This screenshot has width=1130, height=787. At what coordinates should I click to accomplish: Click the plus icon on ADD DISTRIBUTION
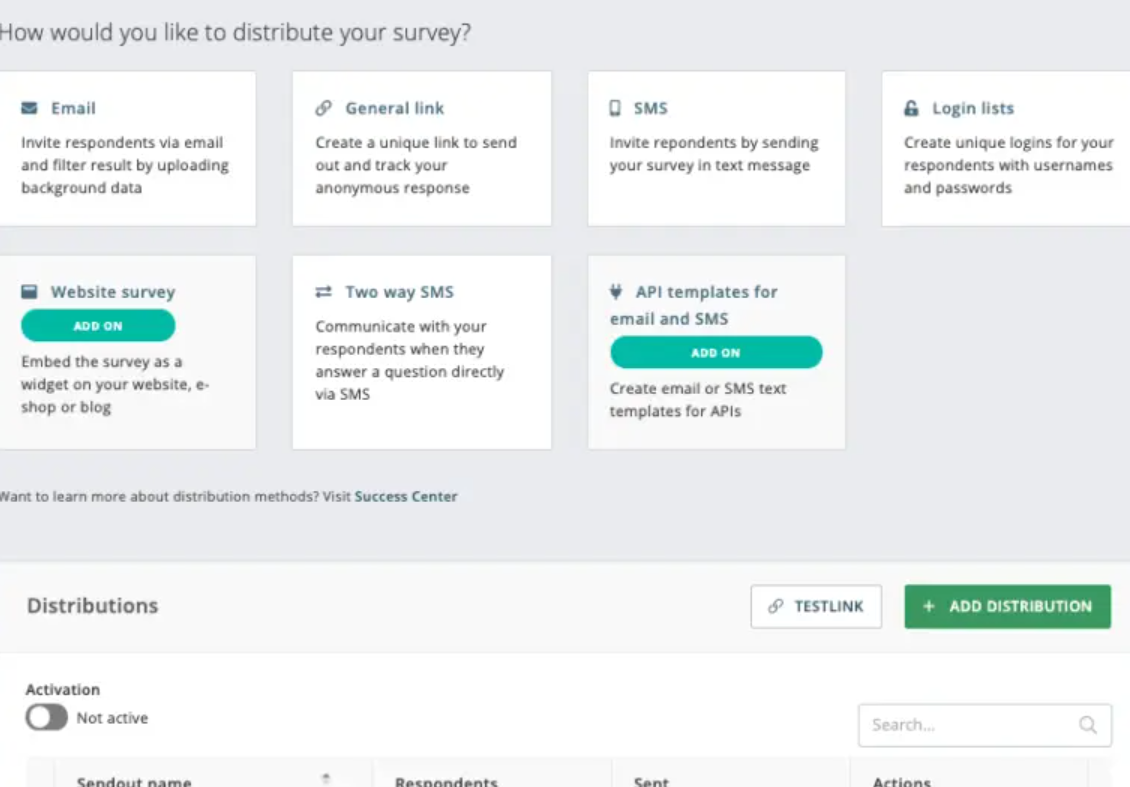click(927, 606)
